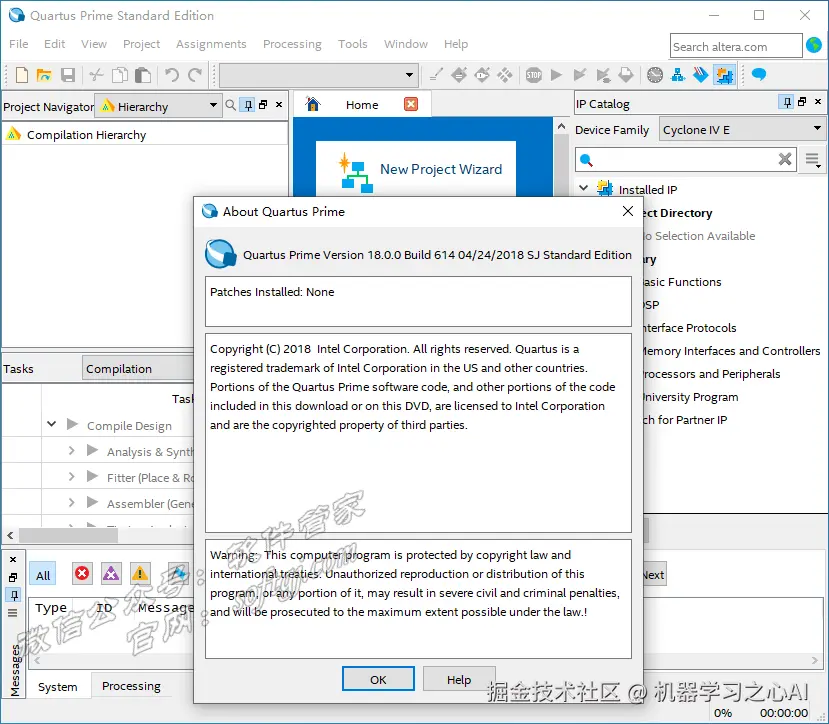
Task: Toggle the blue flag messages filter
Action: pos(178,574)
